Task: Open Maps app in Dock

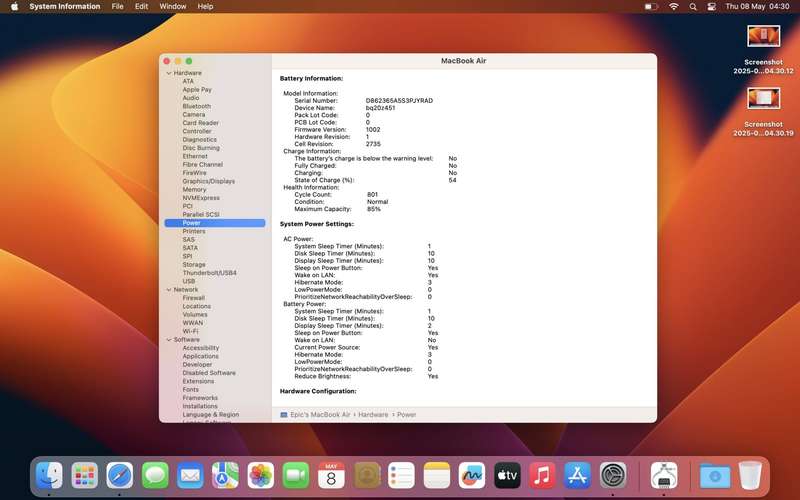Action: click(226, 476)
